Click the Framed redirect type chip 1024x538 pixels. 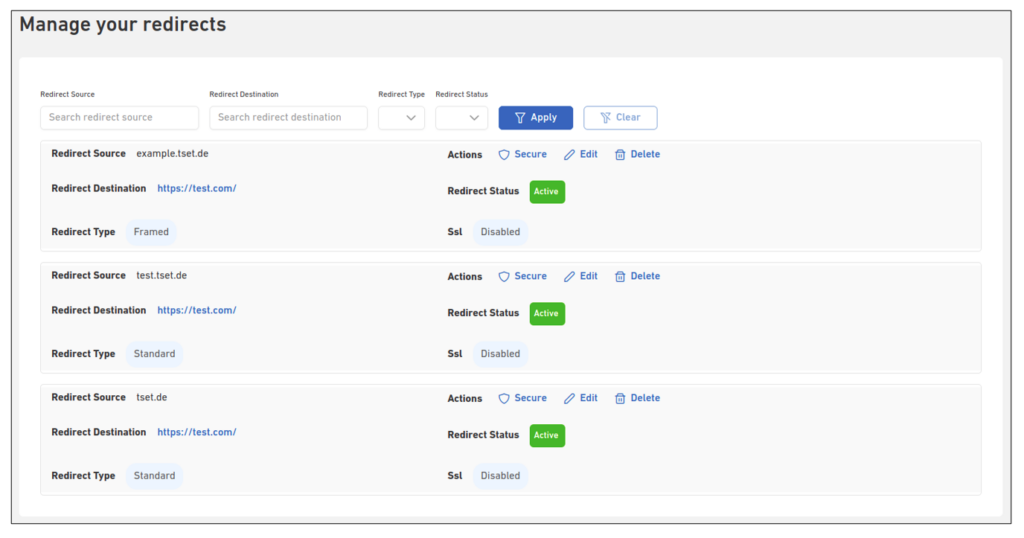point(151,232)
